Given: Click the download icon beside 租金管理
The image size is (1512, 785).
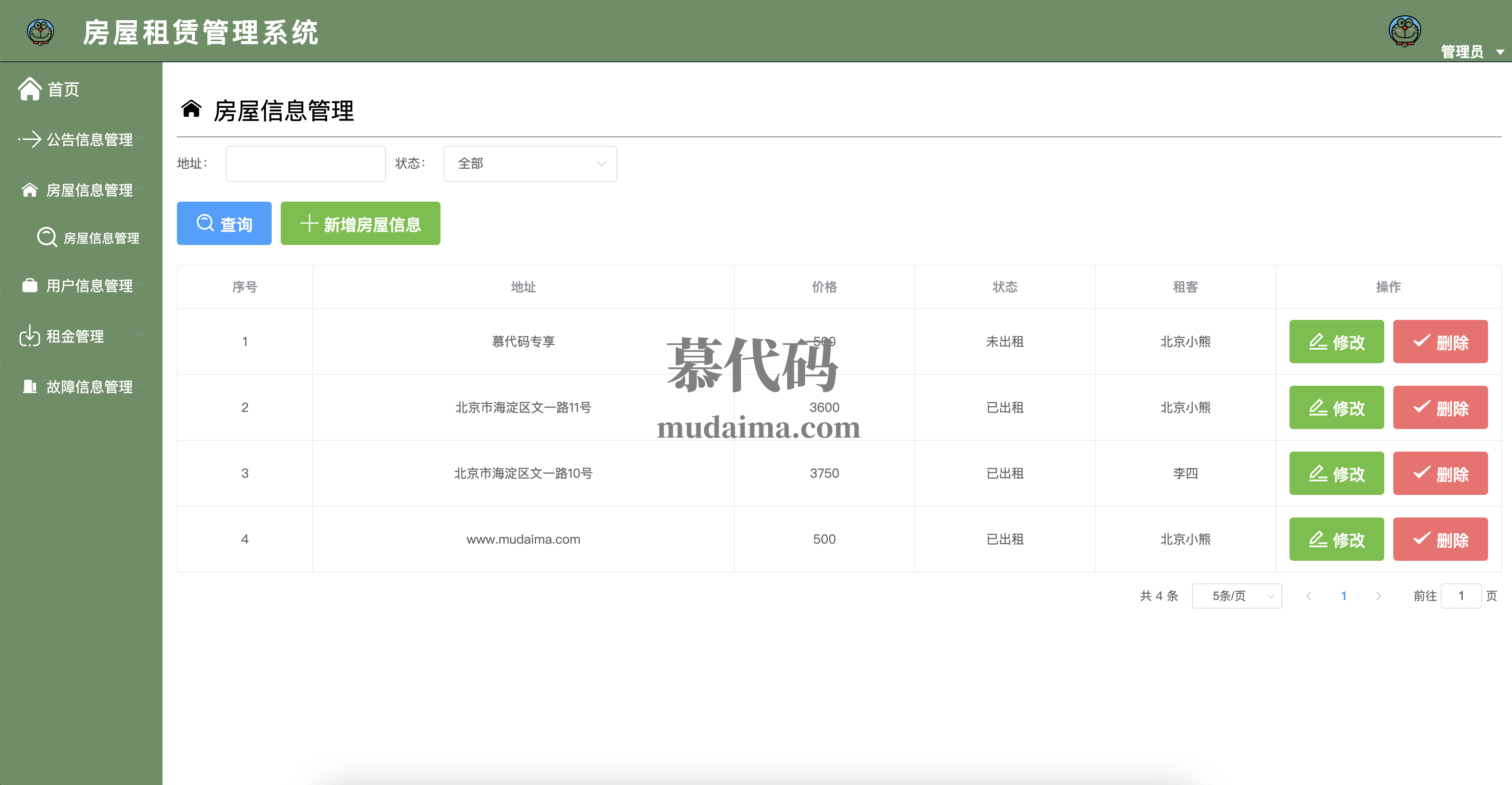Looking at the screenshot, I should pyautogui.click(x=29, y=336).
